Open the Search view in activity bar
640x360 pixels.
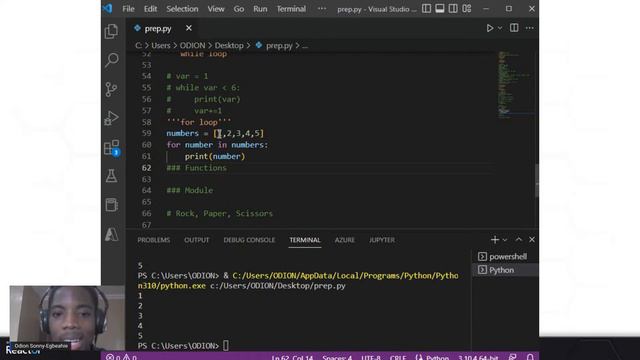pos(111,60)
